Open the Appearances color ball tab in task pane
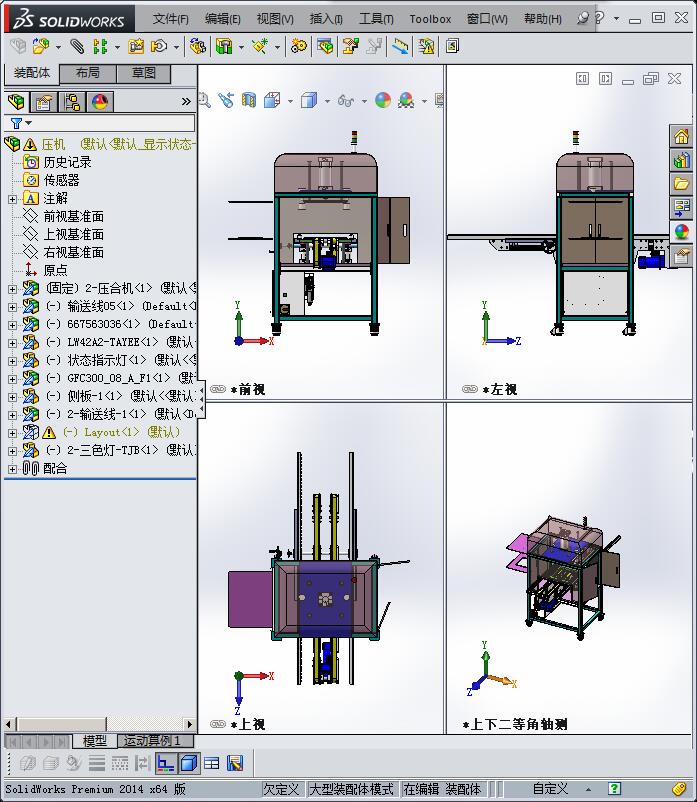The height and width of the screenshot is (802, 697). [x=681, y=231]
